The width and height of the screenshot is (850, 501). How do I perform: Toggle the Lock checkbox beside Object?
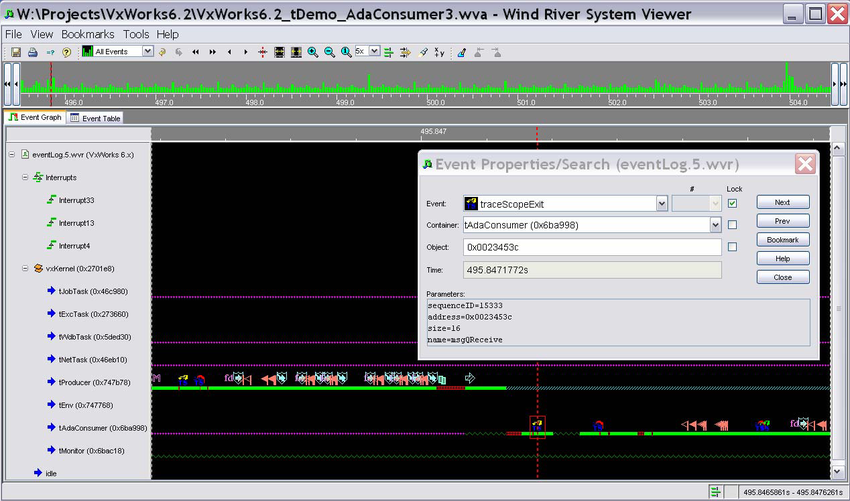pos(732,247)
